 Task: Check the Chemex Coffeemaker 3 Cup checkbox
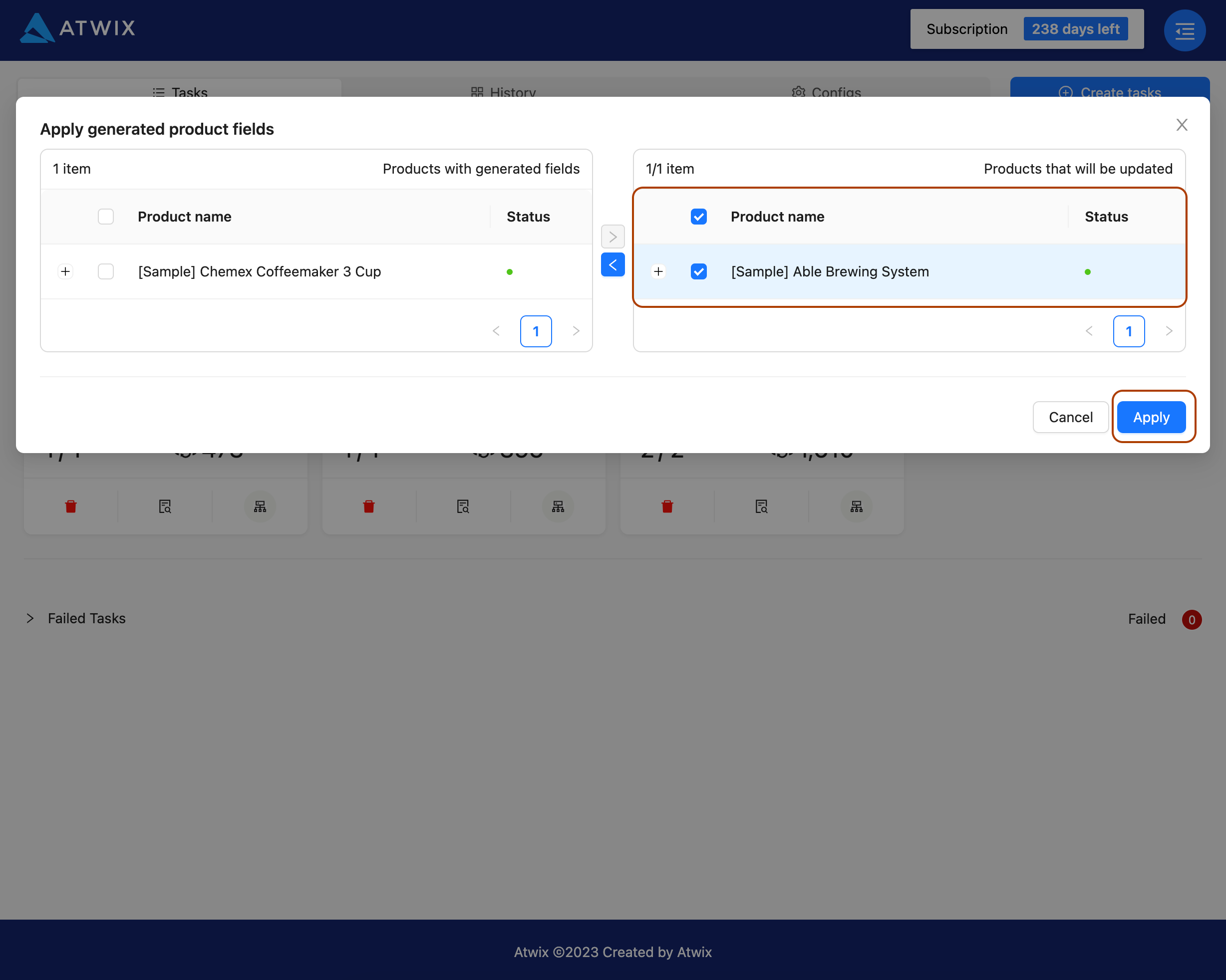[106, 272]
